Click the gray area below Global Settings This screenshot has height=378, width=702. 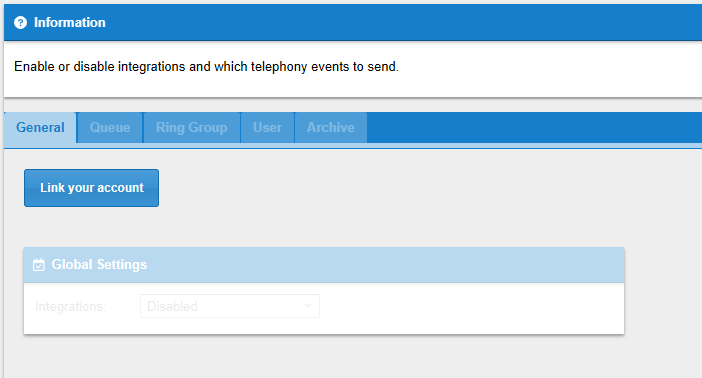(x=324, y=357)
